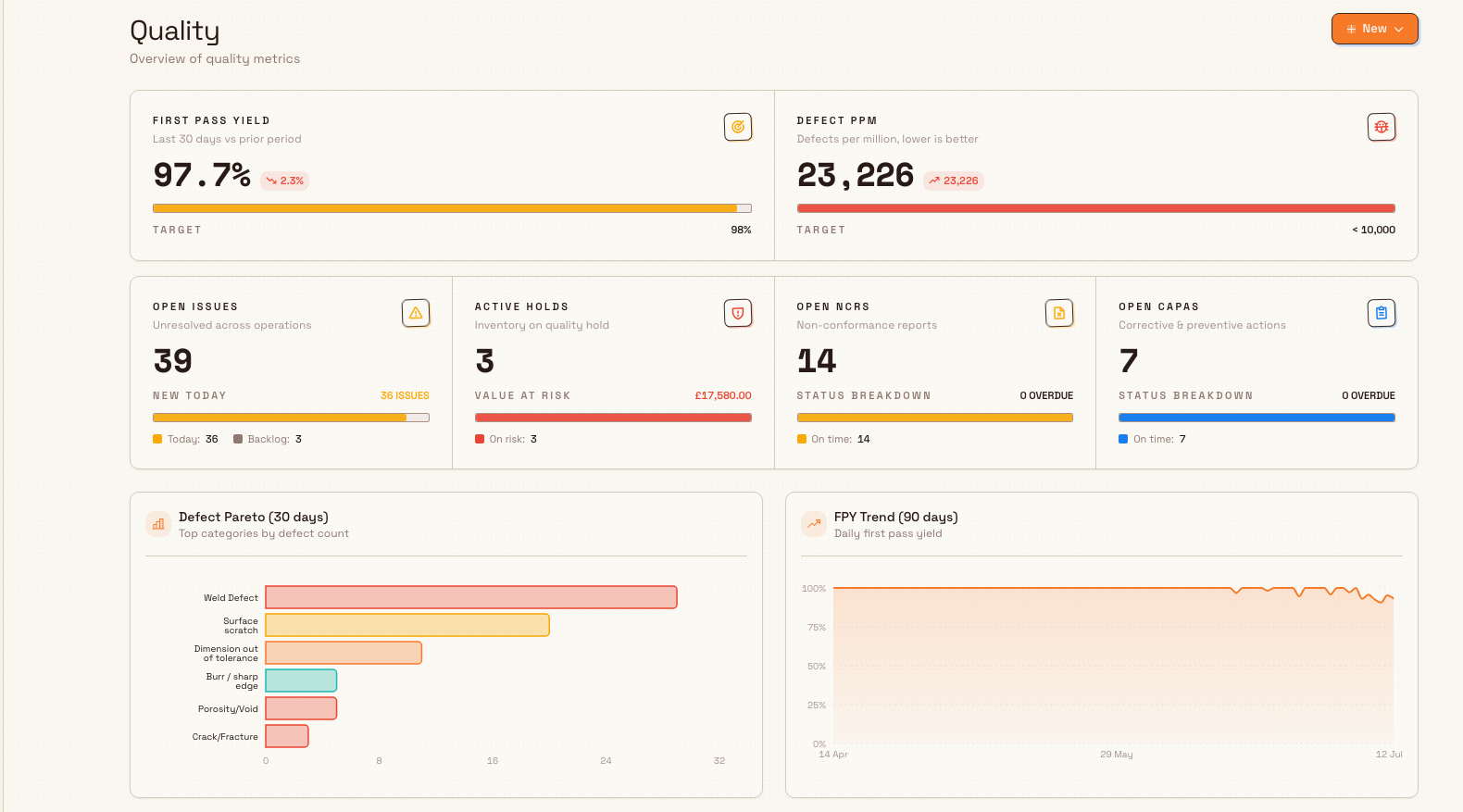
Task: Click the Defect PPM bug icon
Action: pos(1382,127)
